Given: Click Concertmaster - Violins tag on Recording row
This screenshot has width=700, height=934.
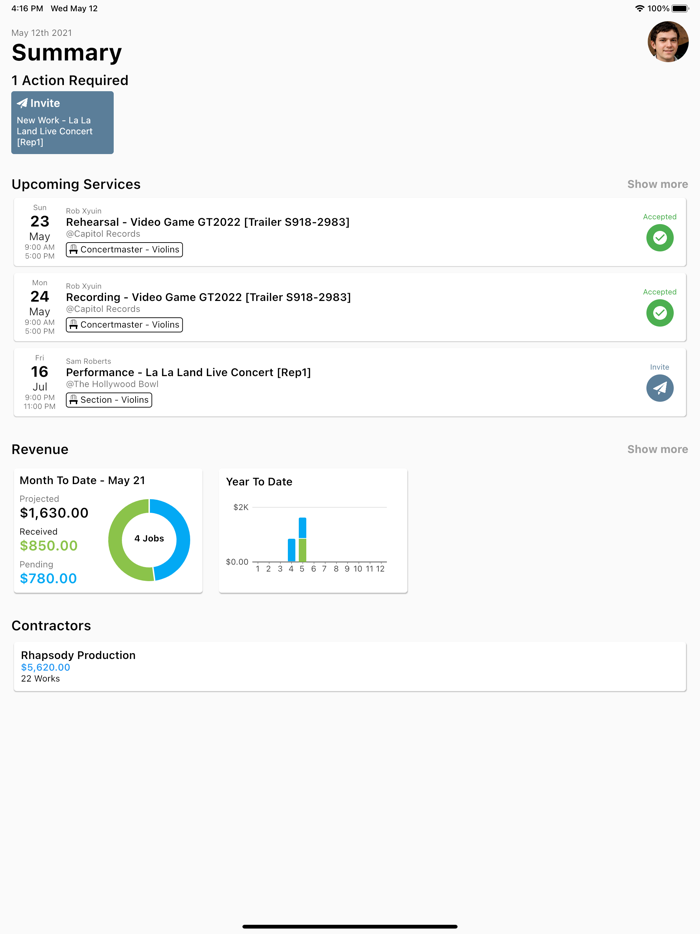Looking at the screenshot, I should (124, 325).
